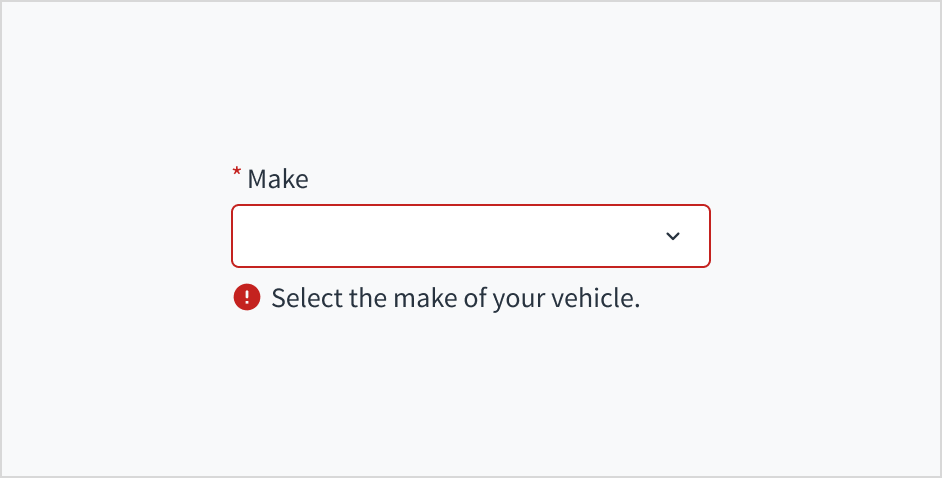Viewport: 942px width, 478px height.
Task: Click the red error exclamation icon
Action: [246, 297]
